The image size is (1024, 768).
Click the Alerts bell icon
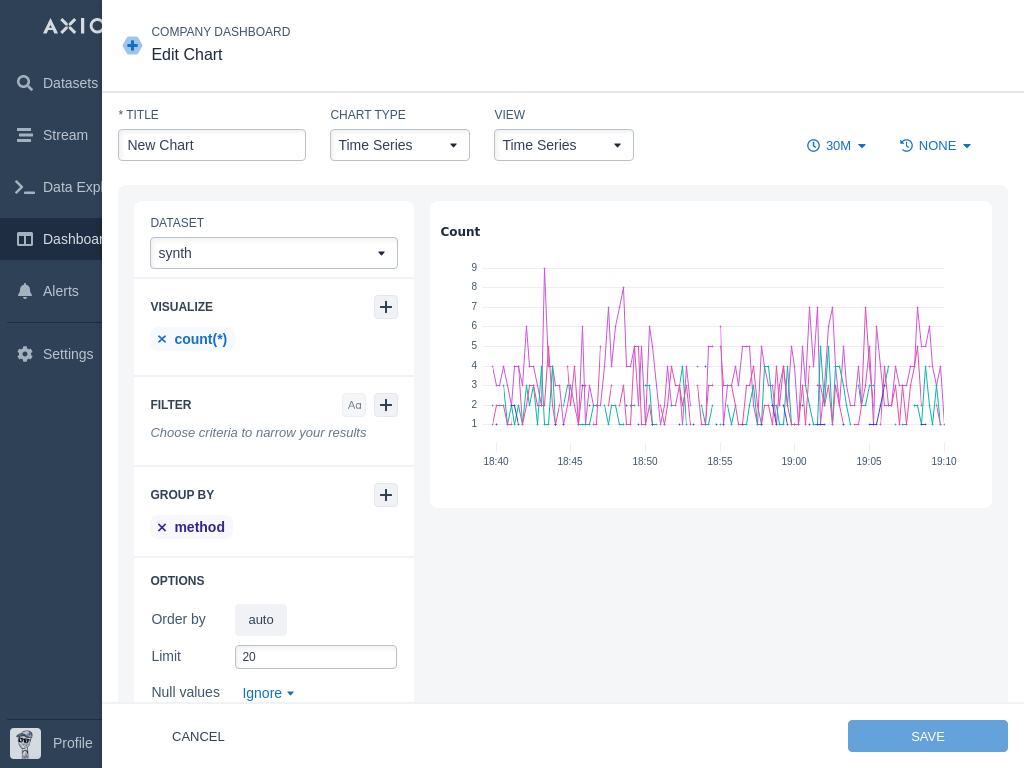(25, 291)
